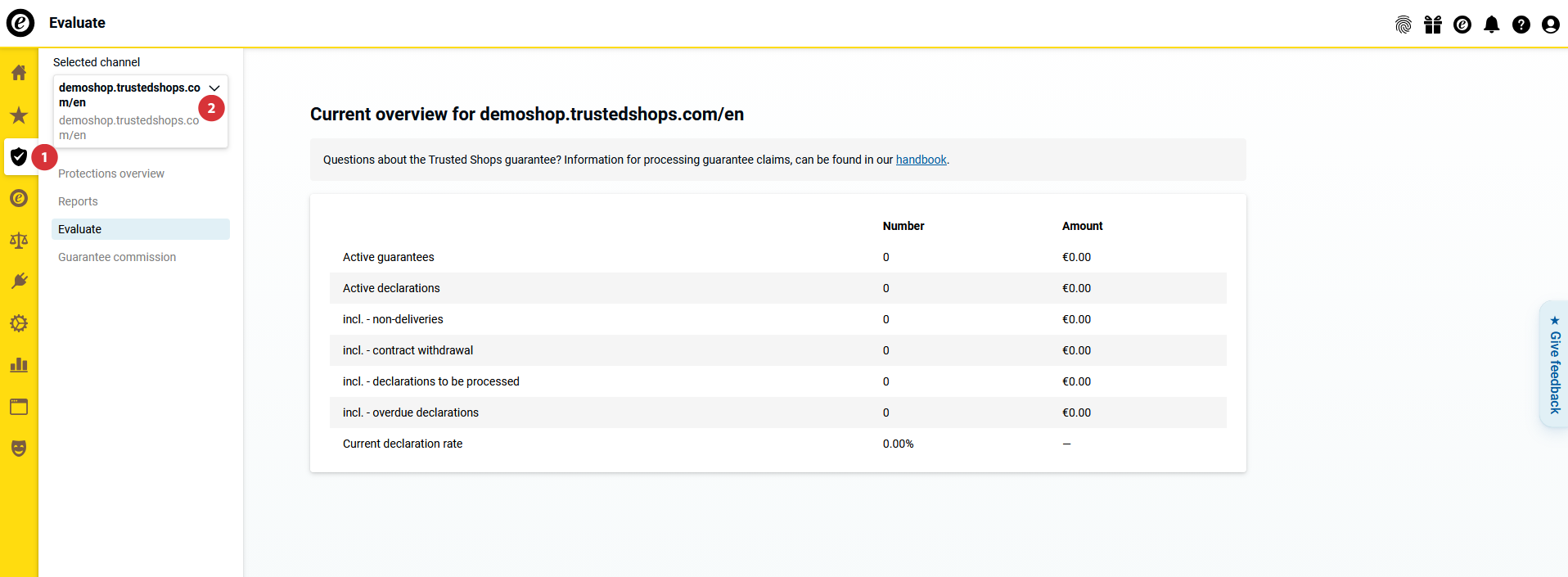The height and width of the screenshot is (577, 1568).
Task: Click the €0.00 amount for Active guarantees
Action: (x=1076, y=257)
